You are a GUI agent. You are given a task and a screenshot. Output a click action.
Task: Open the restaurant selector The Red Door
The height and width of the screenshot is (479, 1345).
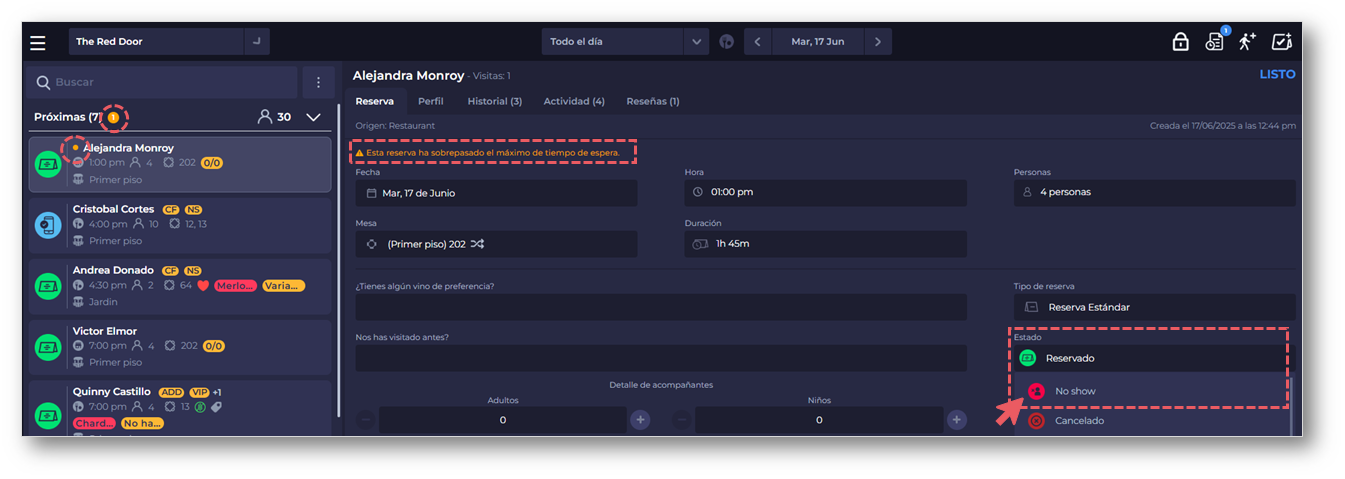(x=169, y=42)
